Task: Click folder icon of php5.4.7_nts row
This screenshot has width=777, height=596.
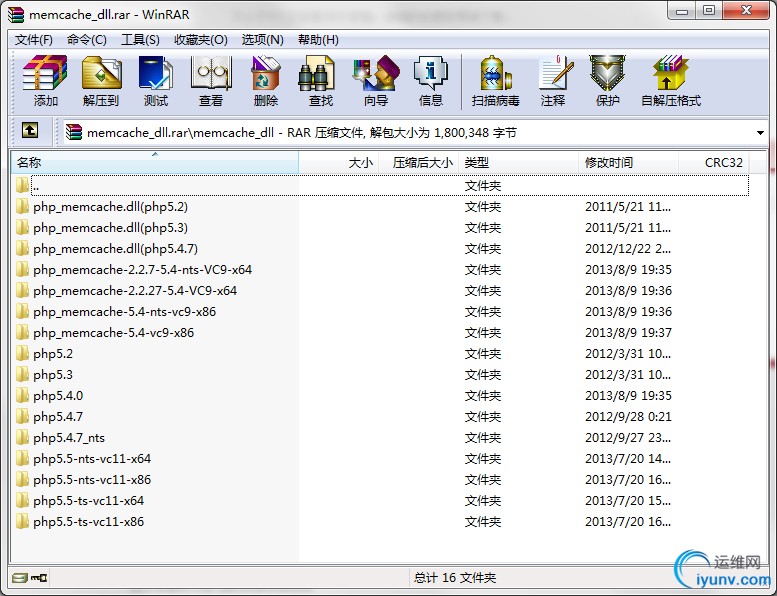Action: (x=22, y=438)
